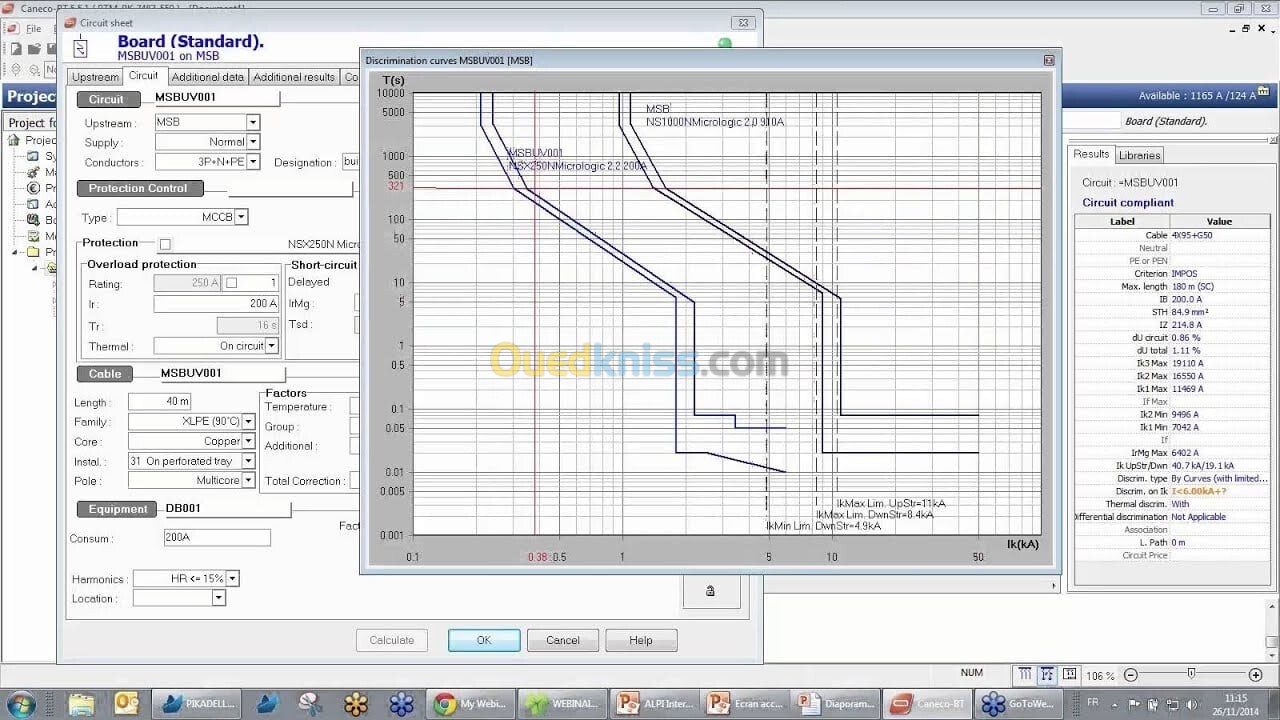
Task: Switch to Ecran acc... PowerPoint taskbar item
Action: coord(745,704)
